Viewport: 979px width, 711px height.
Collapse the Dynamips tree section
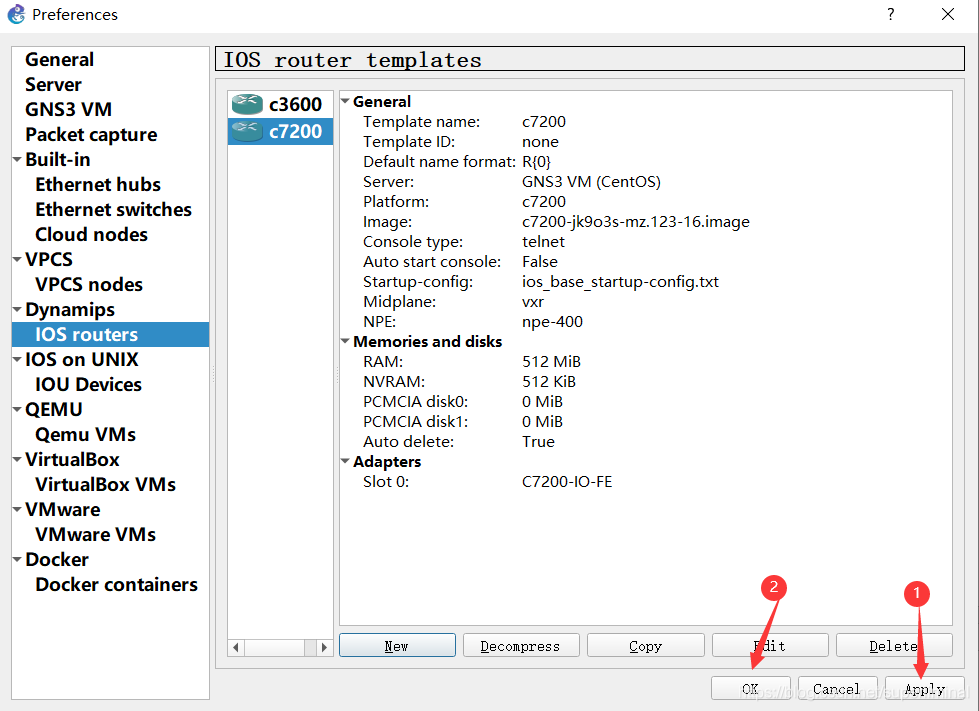click(x=17, y=310)
